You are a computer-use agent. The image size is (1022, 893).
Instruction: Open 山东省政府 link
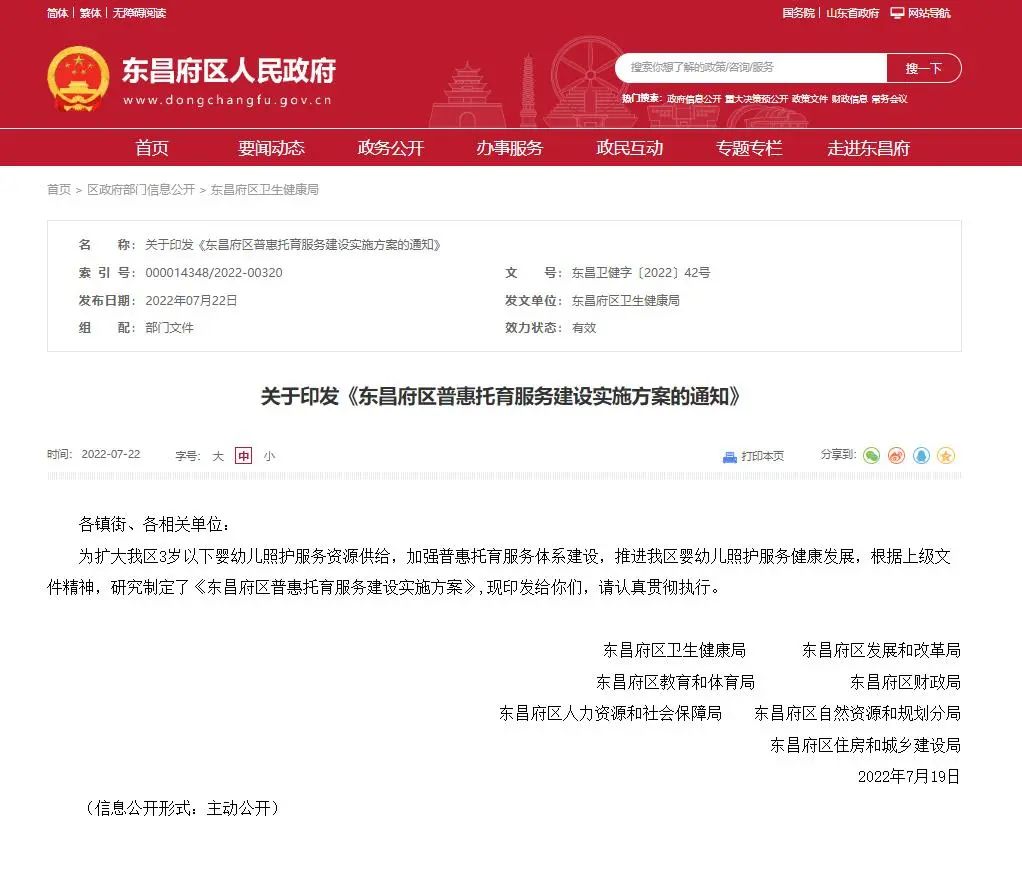[853, 13]
